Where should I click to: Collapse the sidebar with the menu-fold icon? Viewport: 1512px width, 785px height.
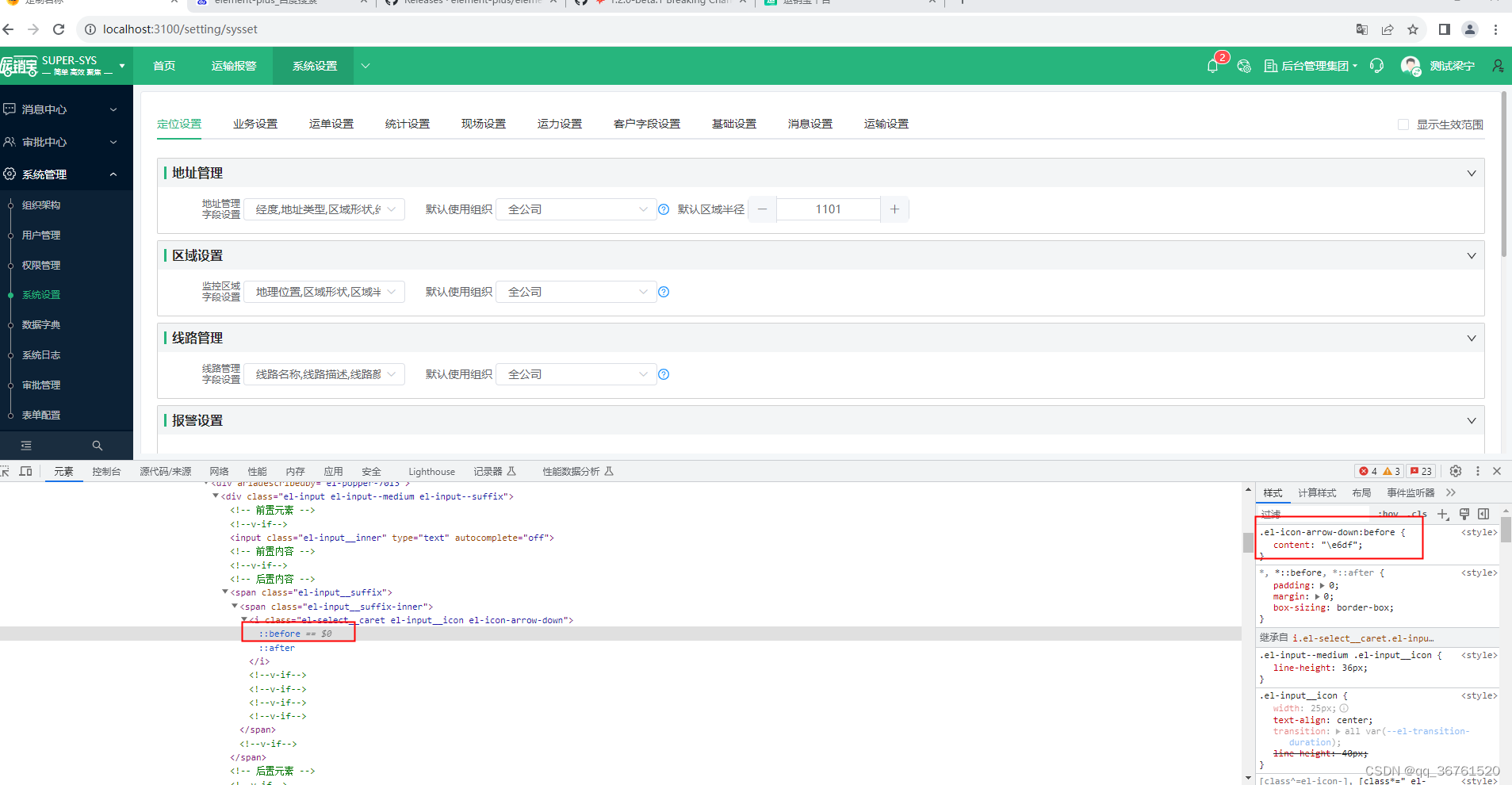tap(26, 446)
